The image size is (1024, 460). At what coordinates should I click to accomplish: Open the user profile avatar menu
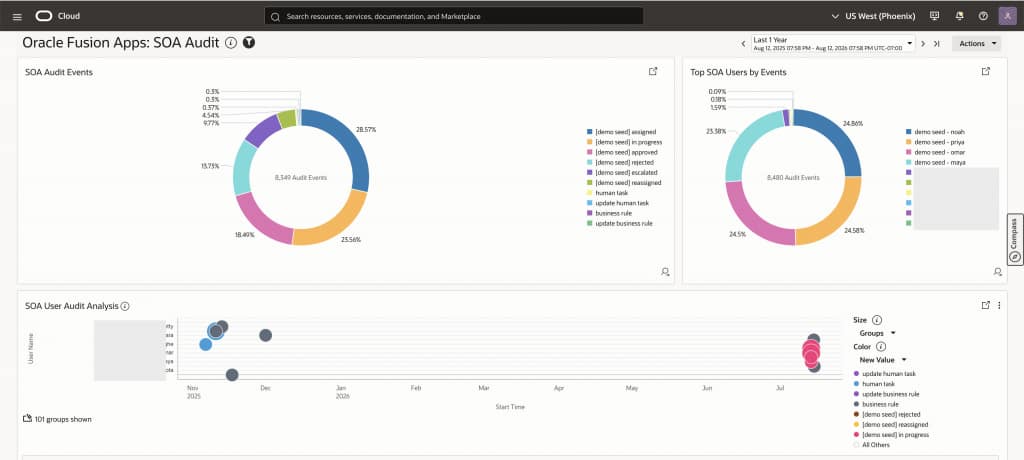tap(1008, 16)
